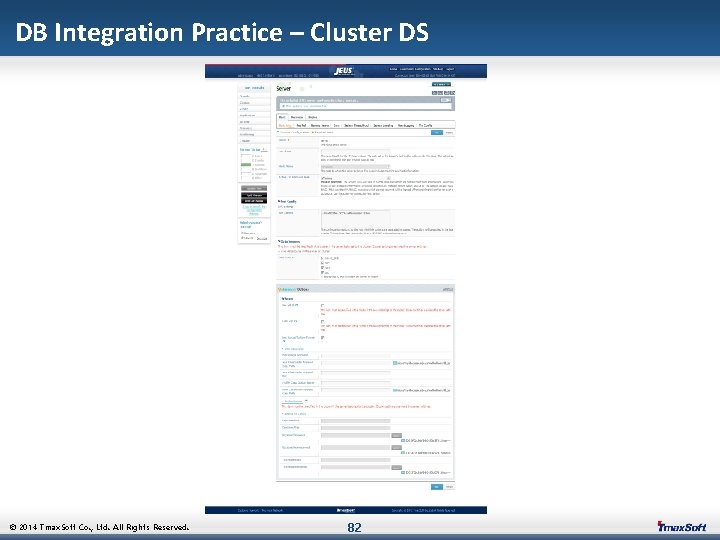The height and width of the screenshot is (540, 720).
Task: Open the System Logging sub-tab
Action: (x=383, y=125)
